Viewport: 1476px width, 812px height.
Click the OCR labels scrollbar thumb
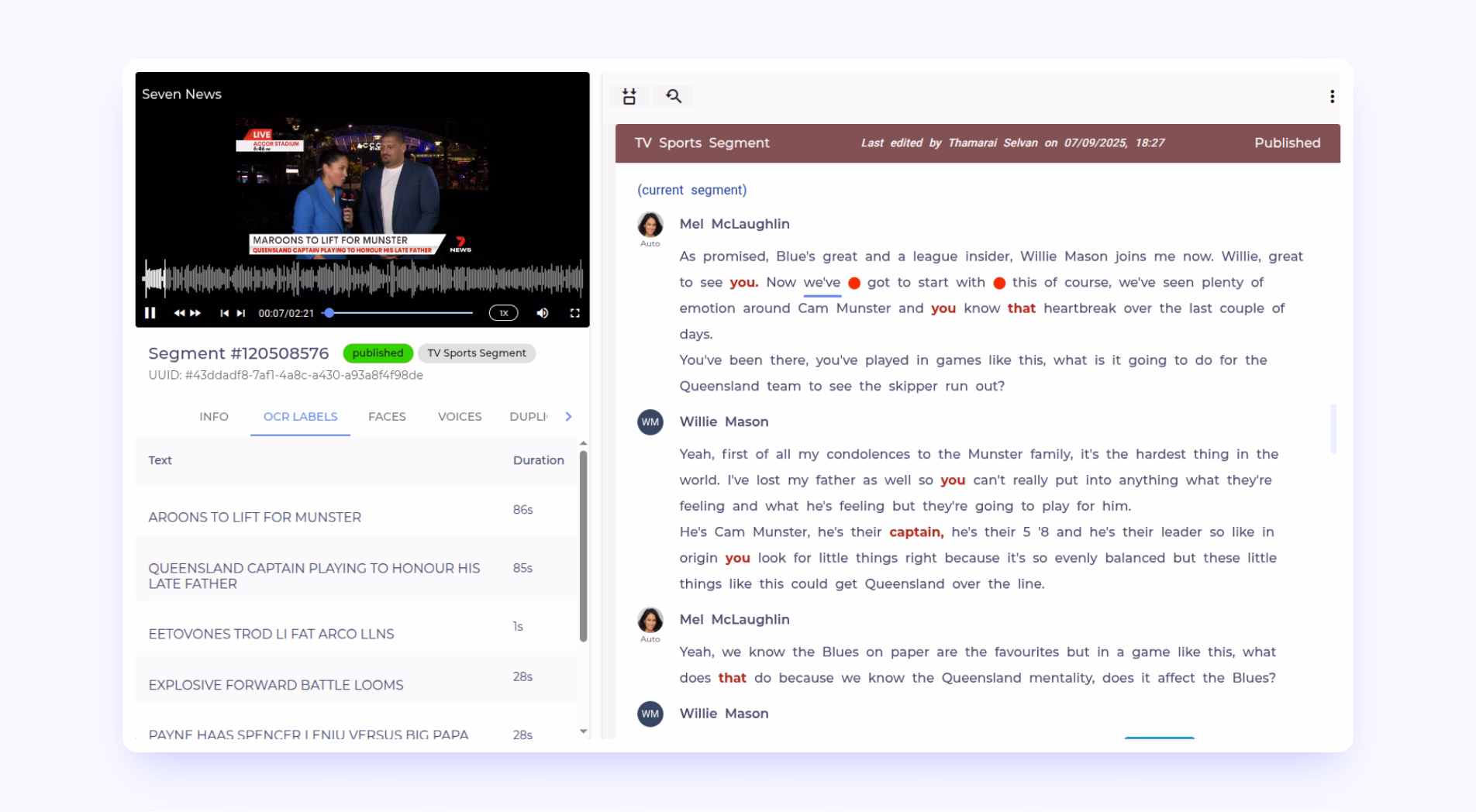tap(583, 545)
